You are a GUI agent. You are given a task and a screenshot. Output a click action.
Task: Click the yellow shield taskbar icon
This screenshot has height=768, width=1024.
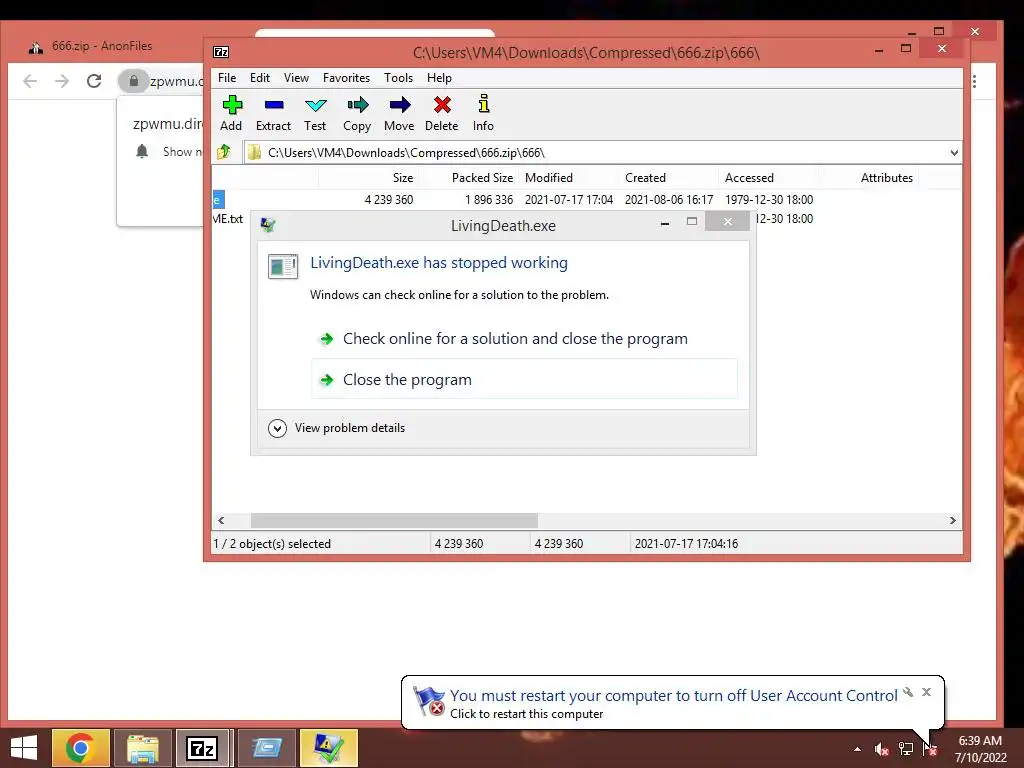coord(328,748)
